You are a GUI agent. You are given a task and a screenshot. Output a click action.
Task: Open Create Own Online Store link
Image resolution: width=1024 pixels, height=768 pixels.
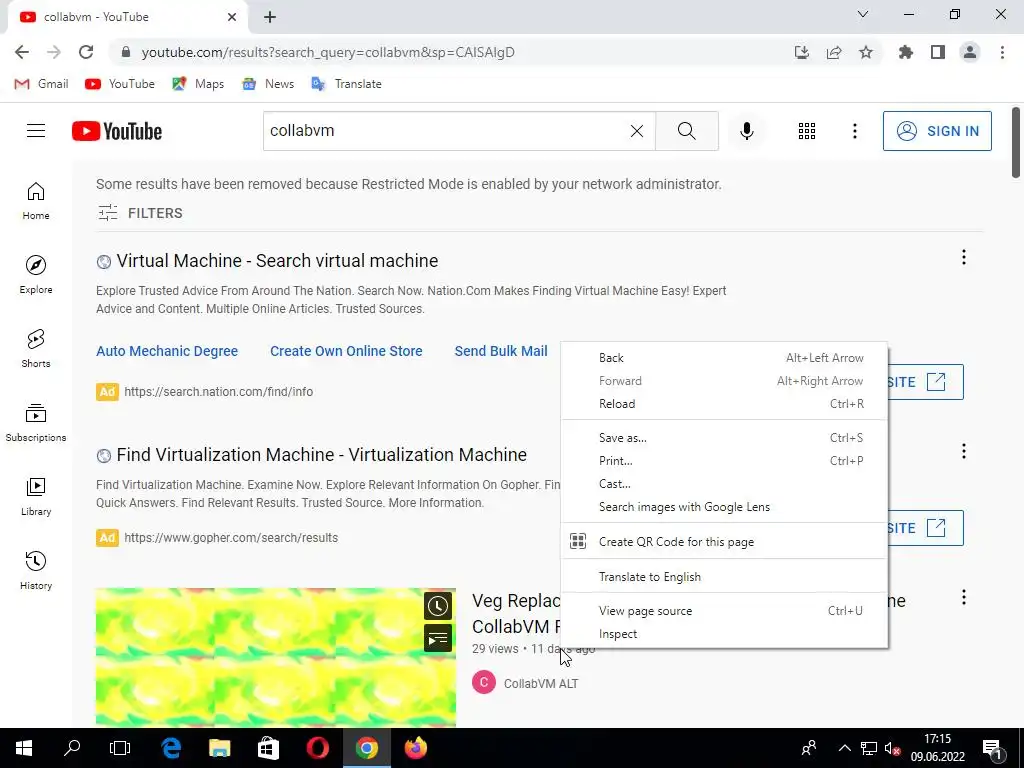pos(346,351)
